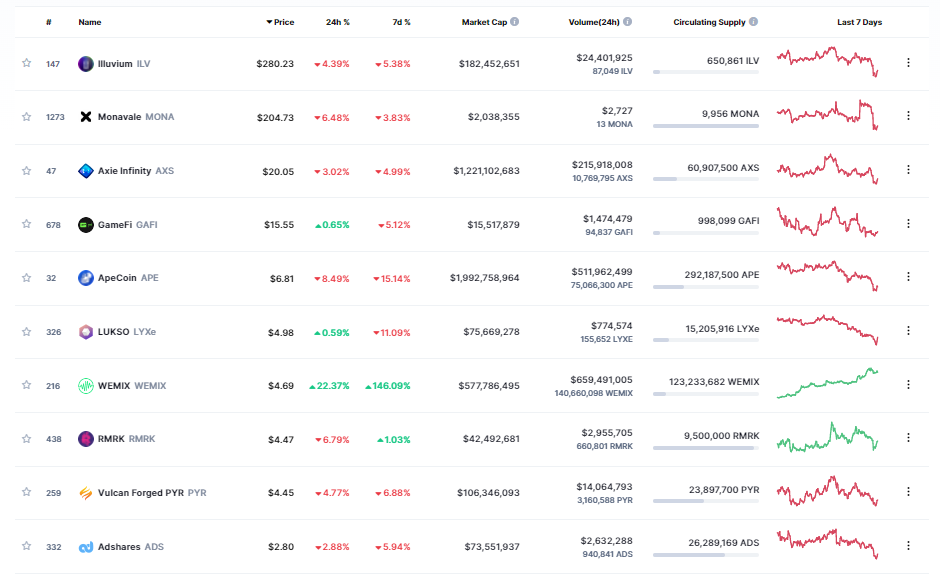Image resolution: width=940 pixels, height=581 pixels.
Task: Open the WEMIX more options menu
Action: pyautogui.click(x=908, y=384)
